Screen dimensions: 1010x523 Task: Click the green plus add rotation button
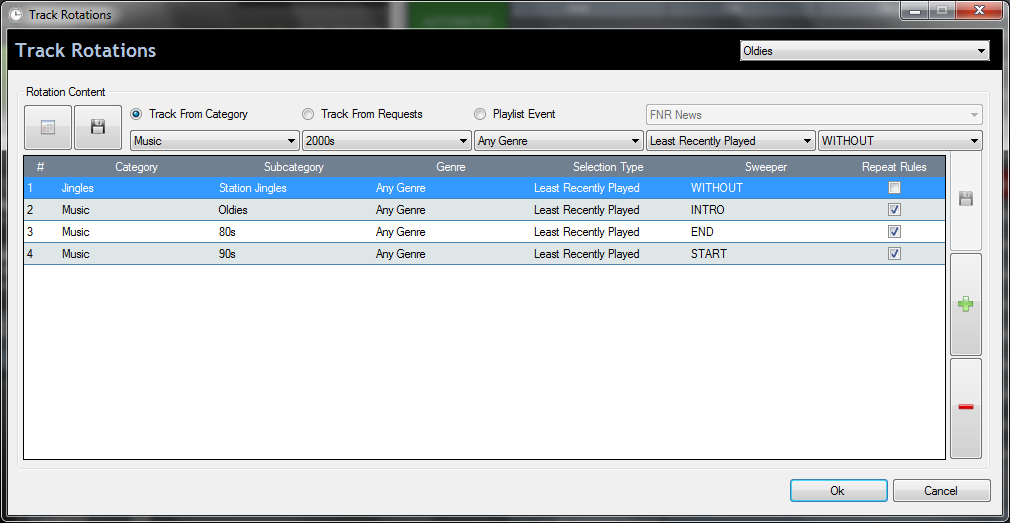point(965,304)
